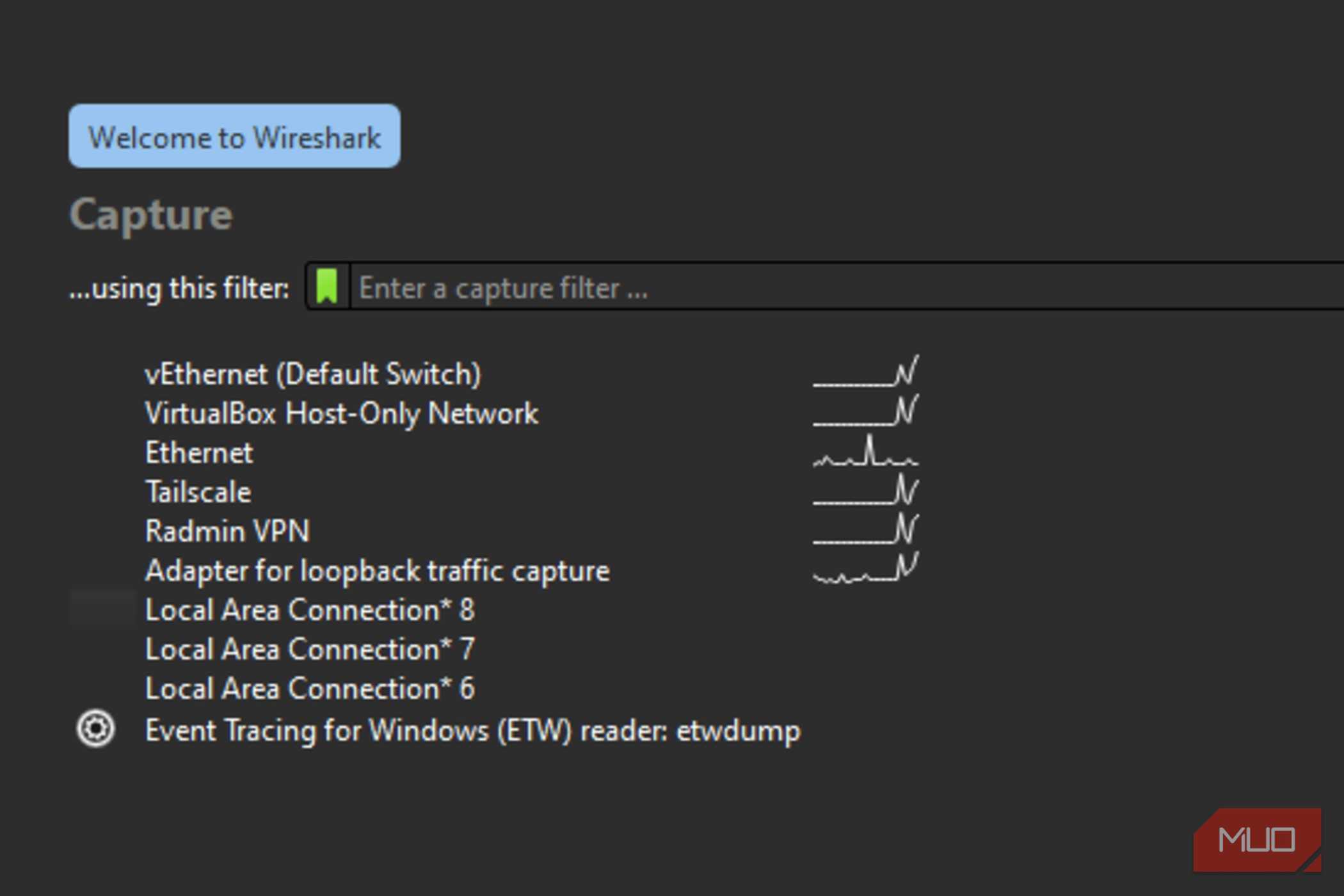Select the Radmin VPN interface

227,531
